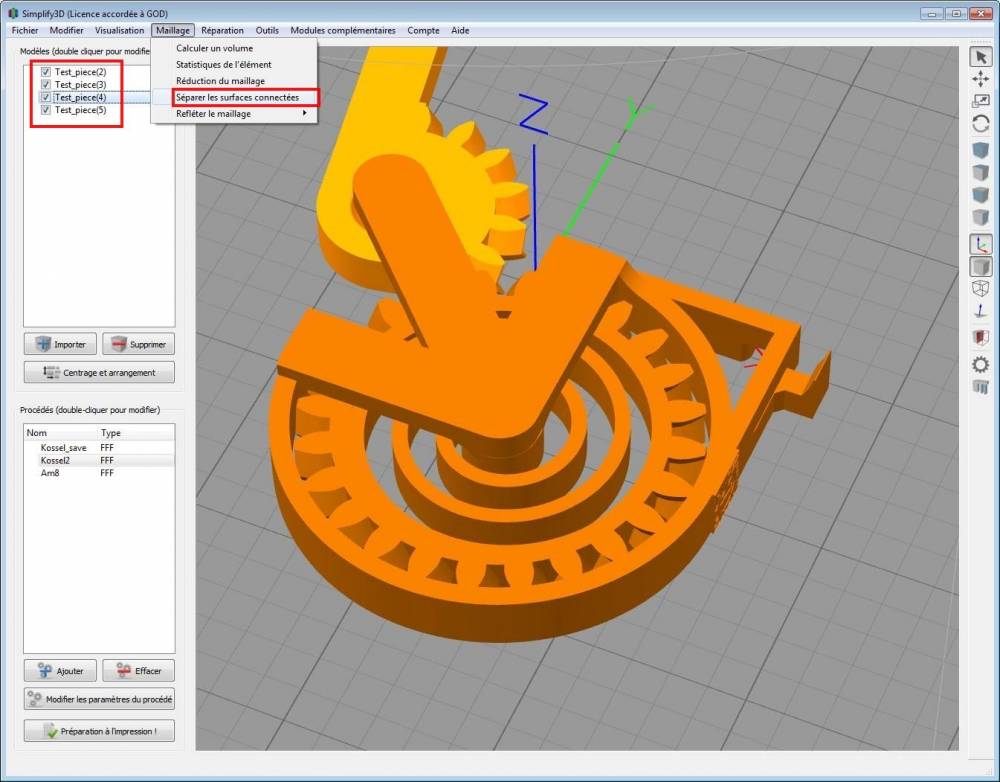This screenshot has width=1000, height=782.
Task: Toggle point normals display
Action: point(980,311)
